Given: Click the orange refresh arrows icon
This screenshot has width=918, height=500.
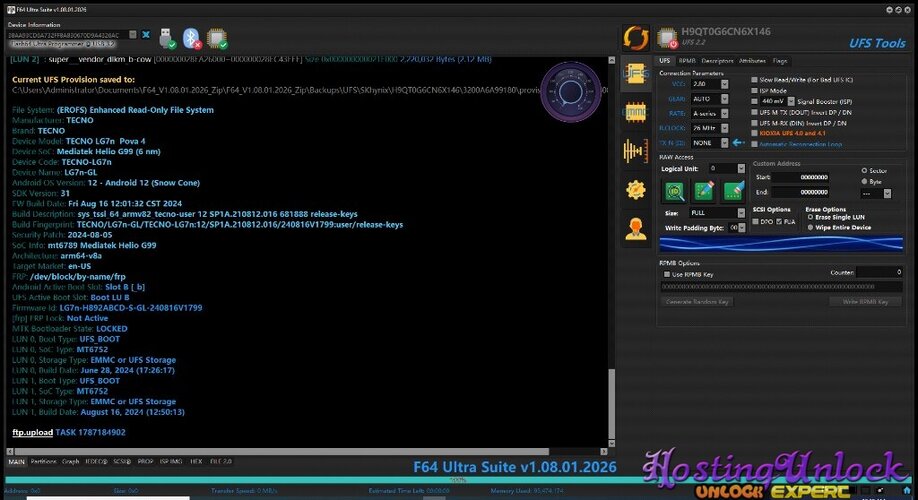Looking at the screenshot, I should click(x=636, y=39).
